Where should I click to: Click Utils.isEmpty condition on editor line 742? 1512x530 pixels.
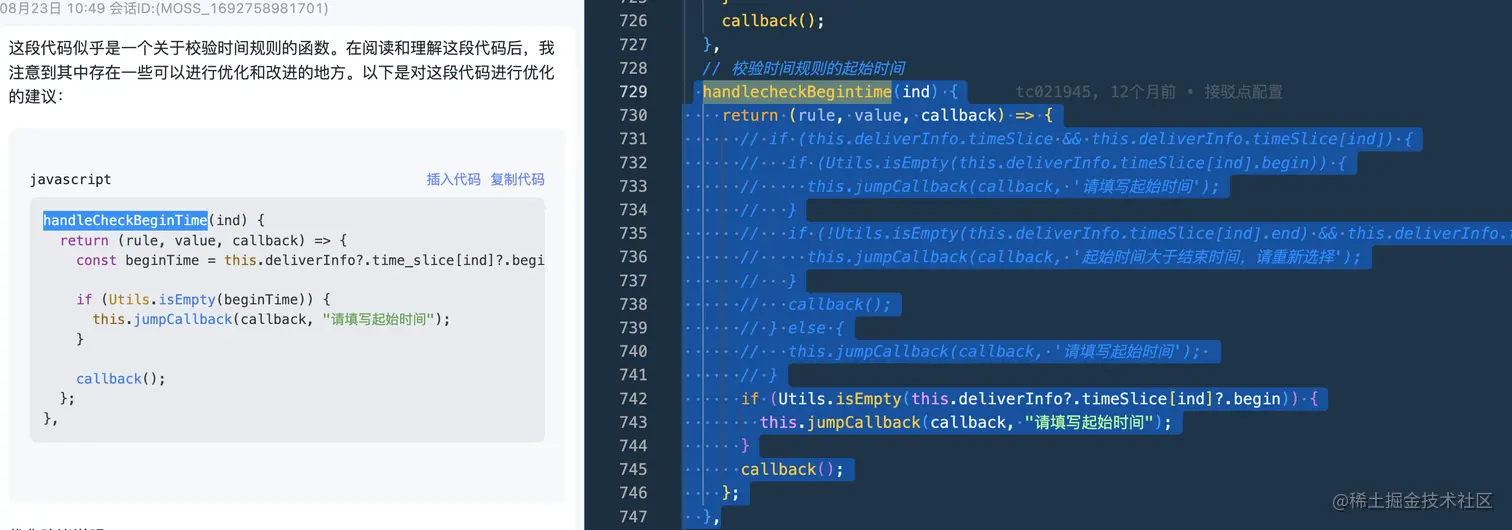coord(1030,399)
